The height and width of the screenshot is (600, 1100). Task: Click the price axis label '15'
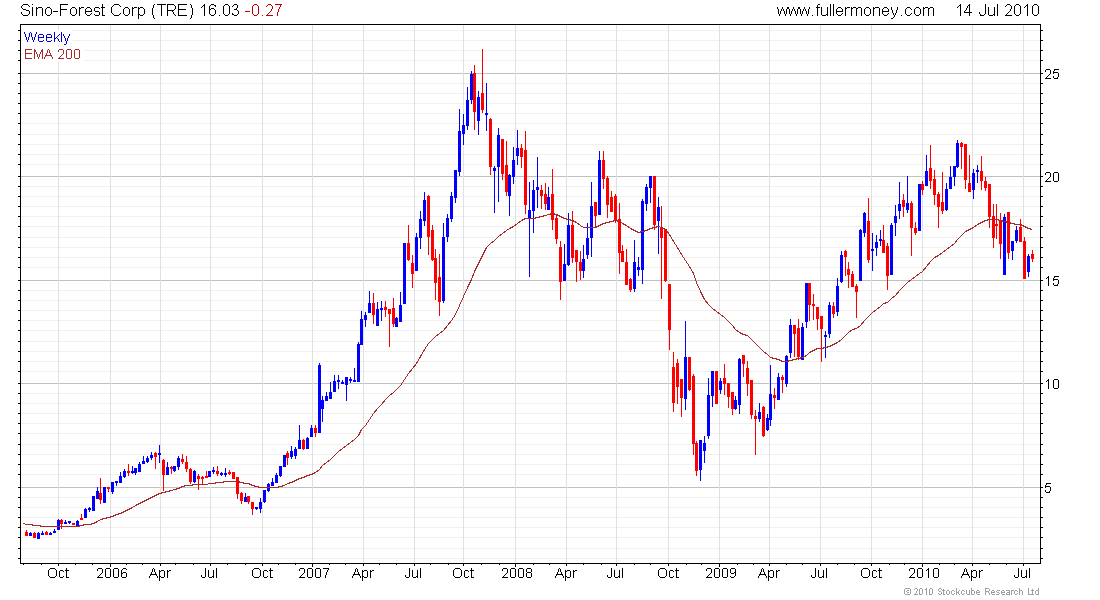coord(1052,281)
